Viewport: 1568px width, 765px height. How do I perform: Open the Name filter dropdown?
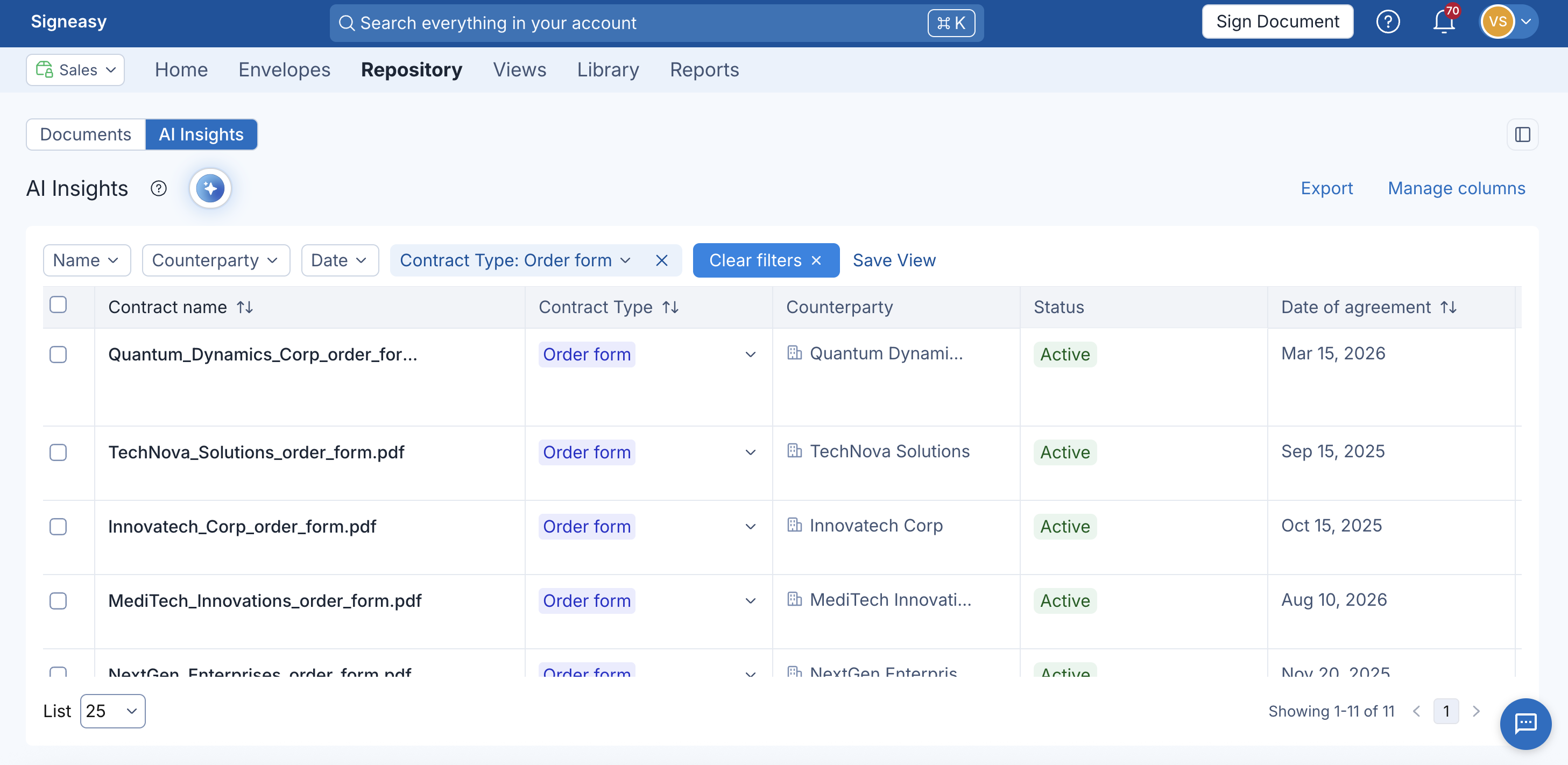point(87,260)
